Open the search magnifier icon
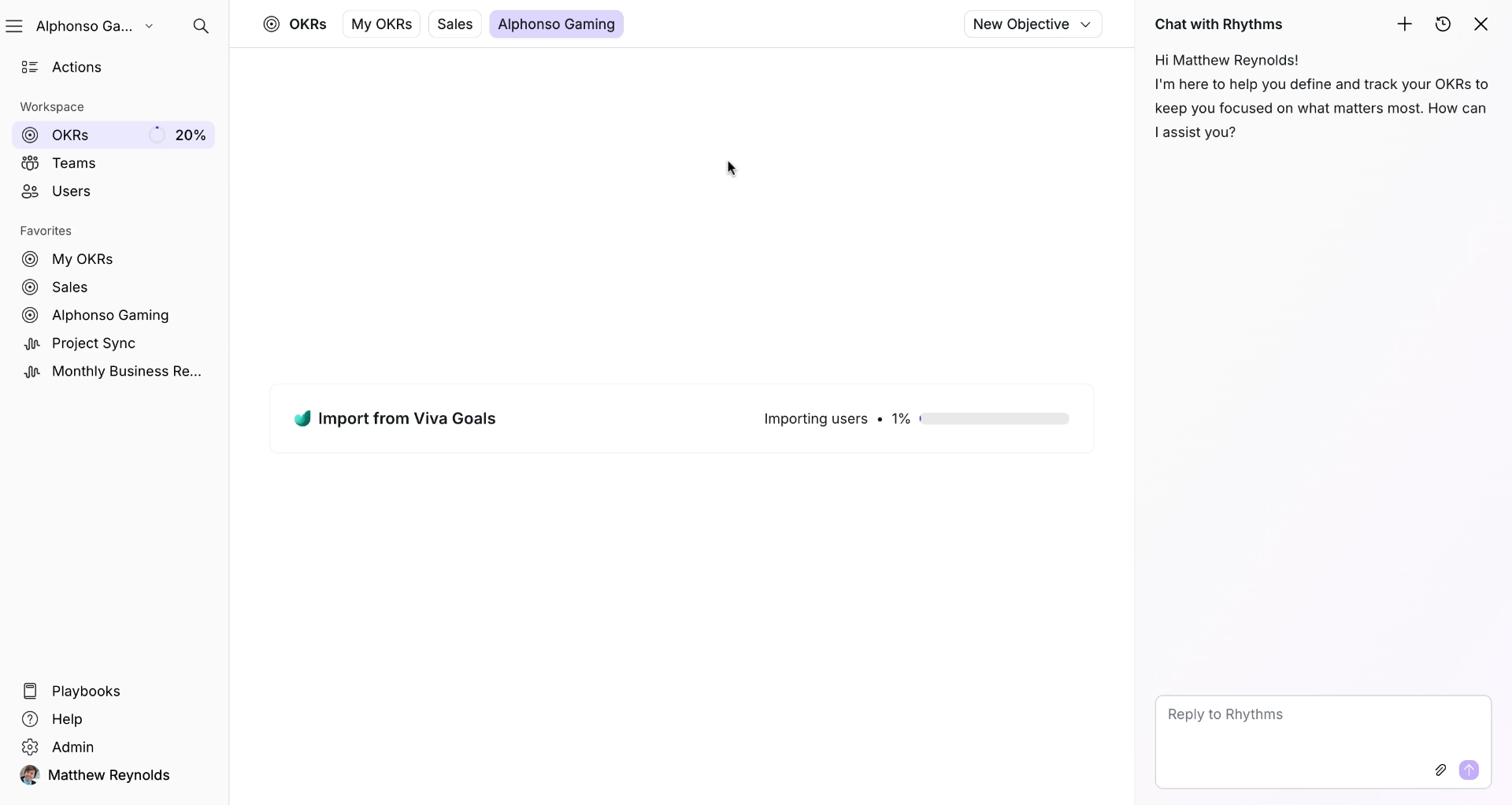The height and width of the screenshot is (805, 1512). [x=201, y=26]
